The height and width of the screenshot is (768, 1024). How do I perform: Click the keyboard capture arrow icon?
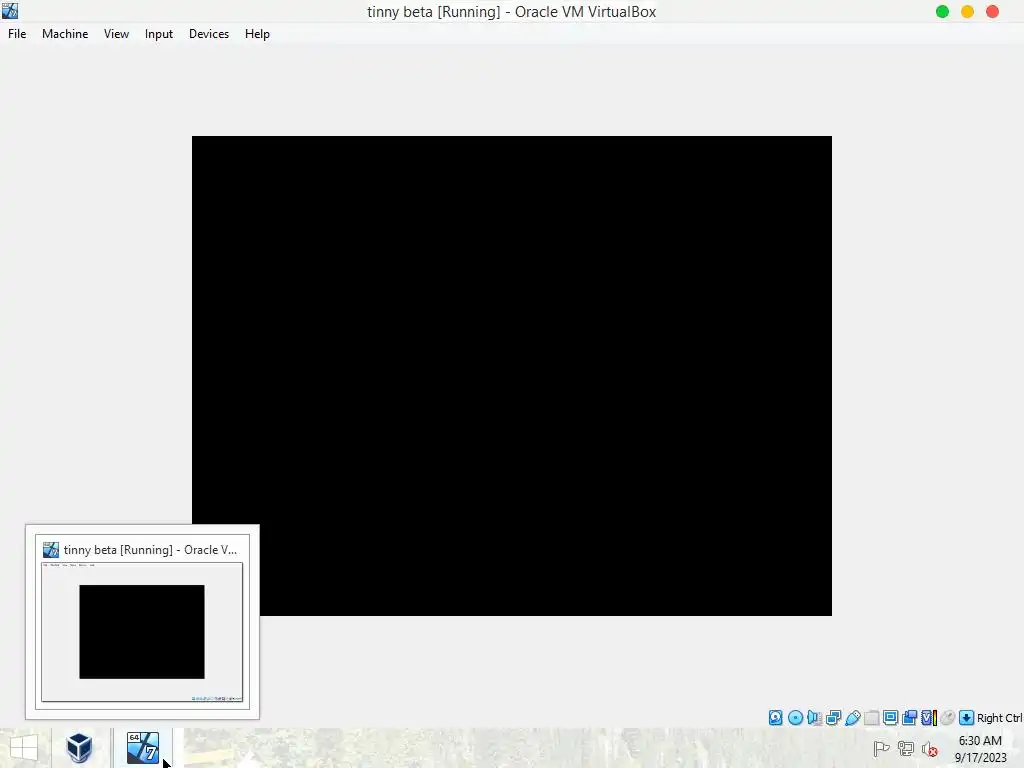point(967,718)
